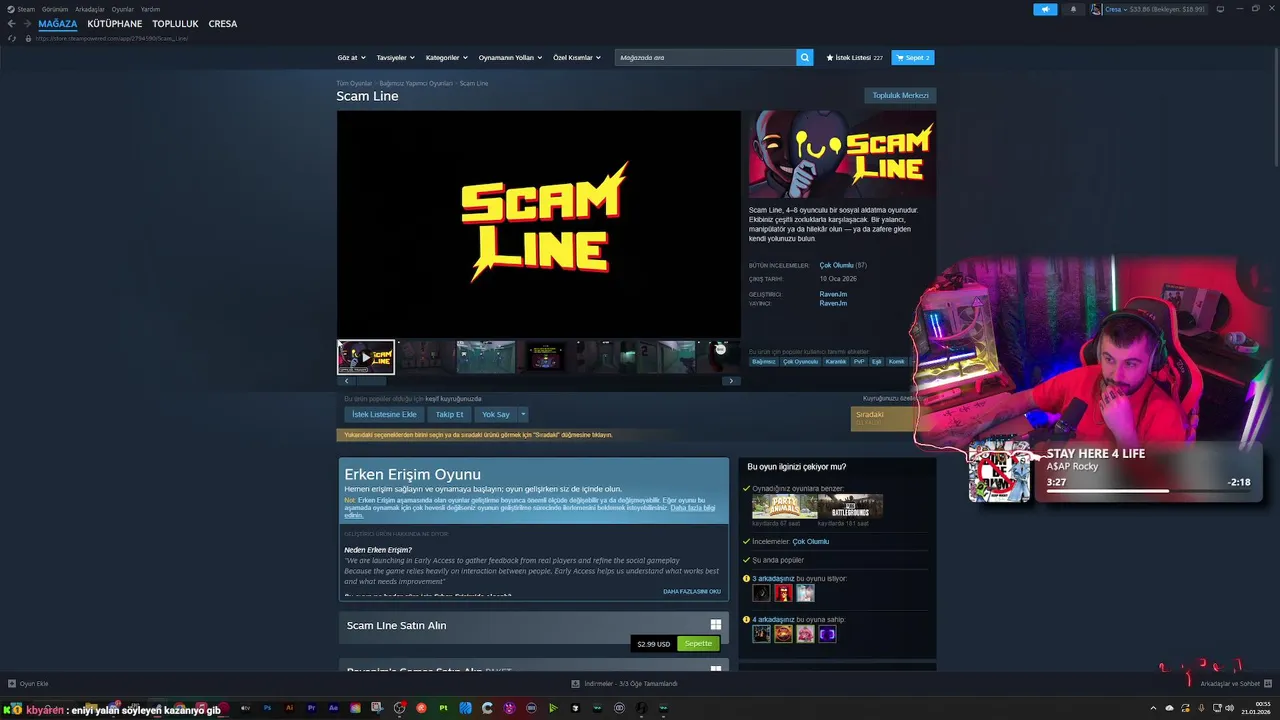Open After Effects from the taskbar

334,708
